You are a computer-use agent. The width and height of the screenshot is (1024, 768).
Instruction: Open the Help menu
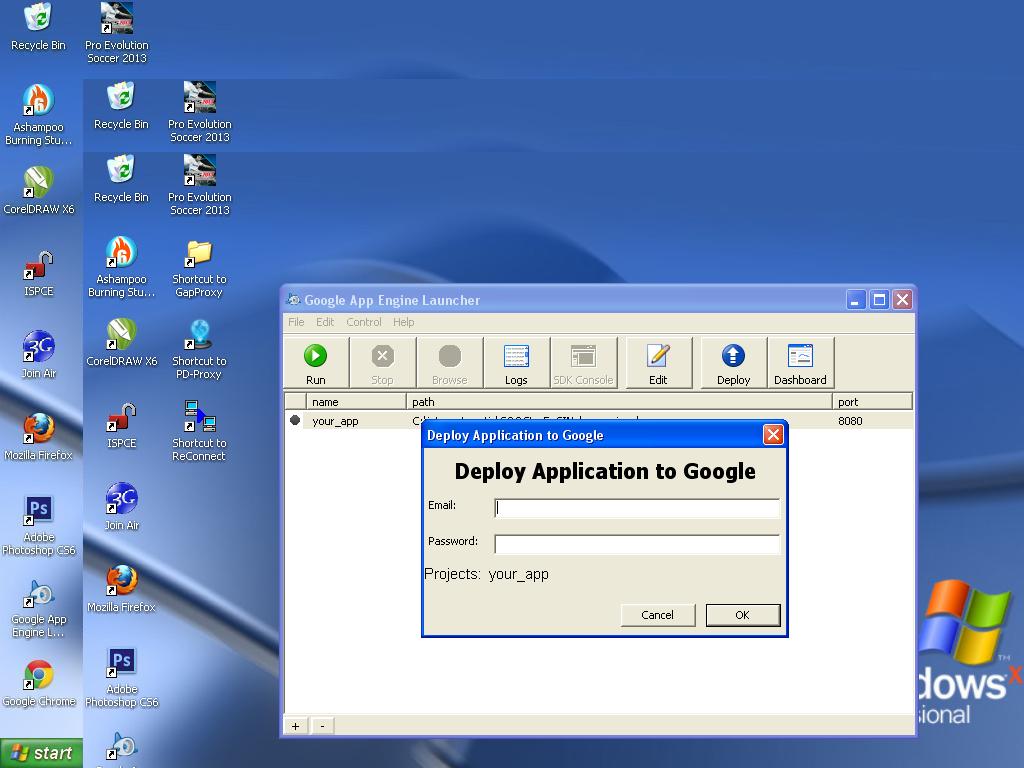tap(404, 322)
